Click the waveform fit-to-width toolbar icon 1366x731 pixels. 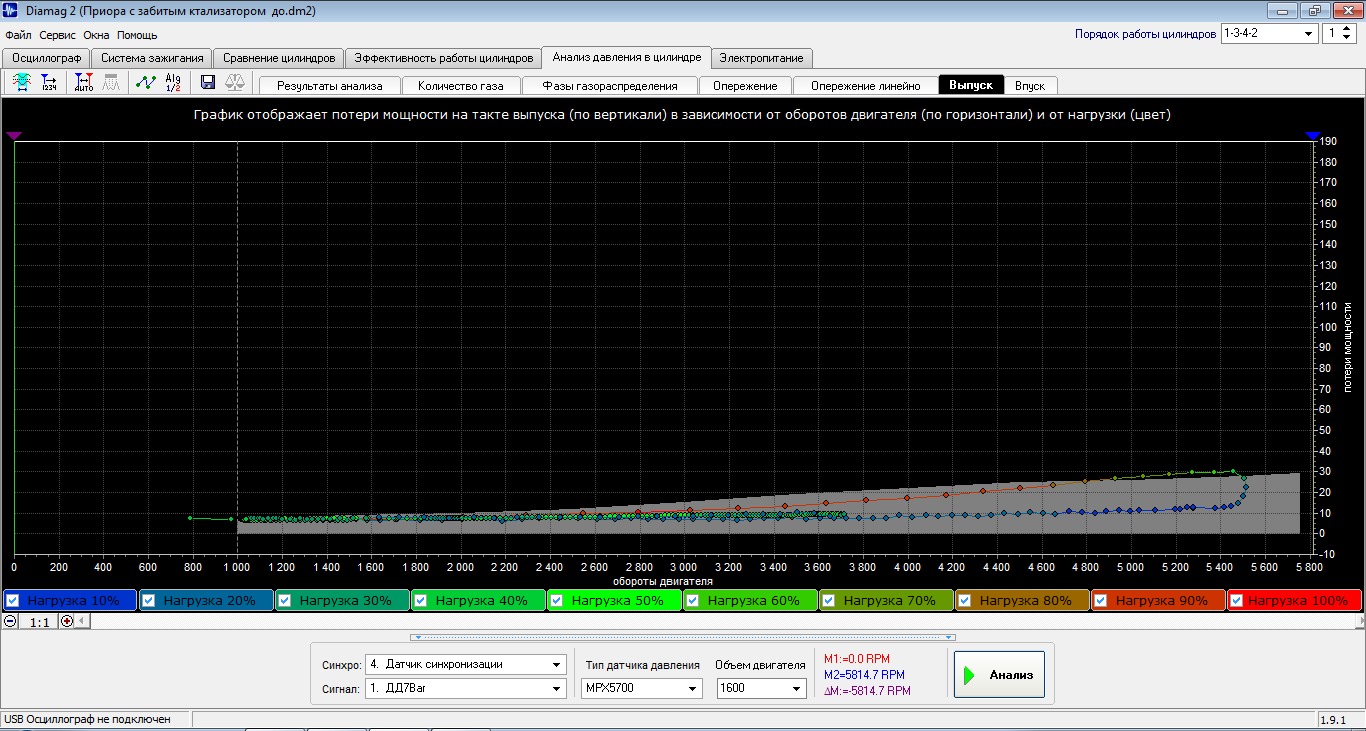pos(21,83)
